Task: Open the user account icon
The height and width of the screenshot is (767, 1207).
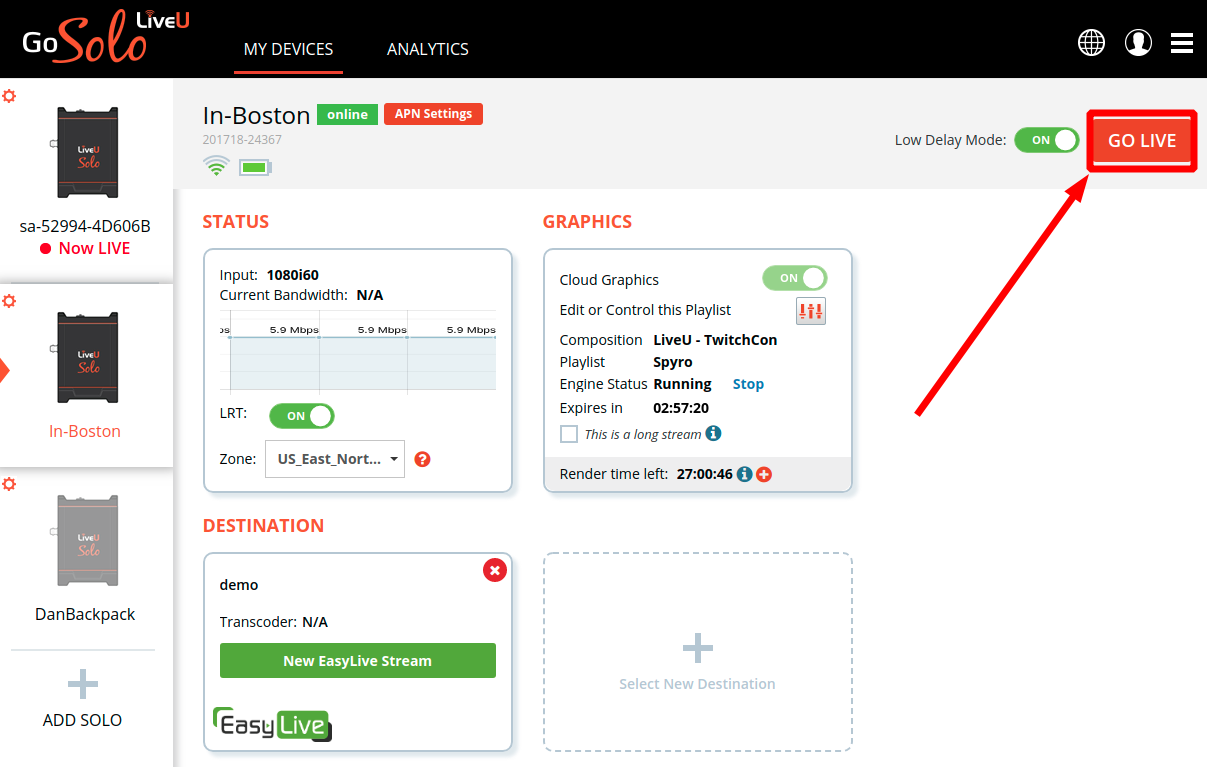Action: coord(1138,42)
